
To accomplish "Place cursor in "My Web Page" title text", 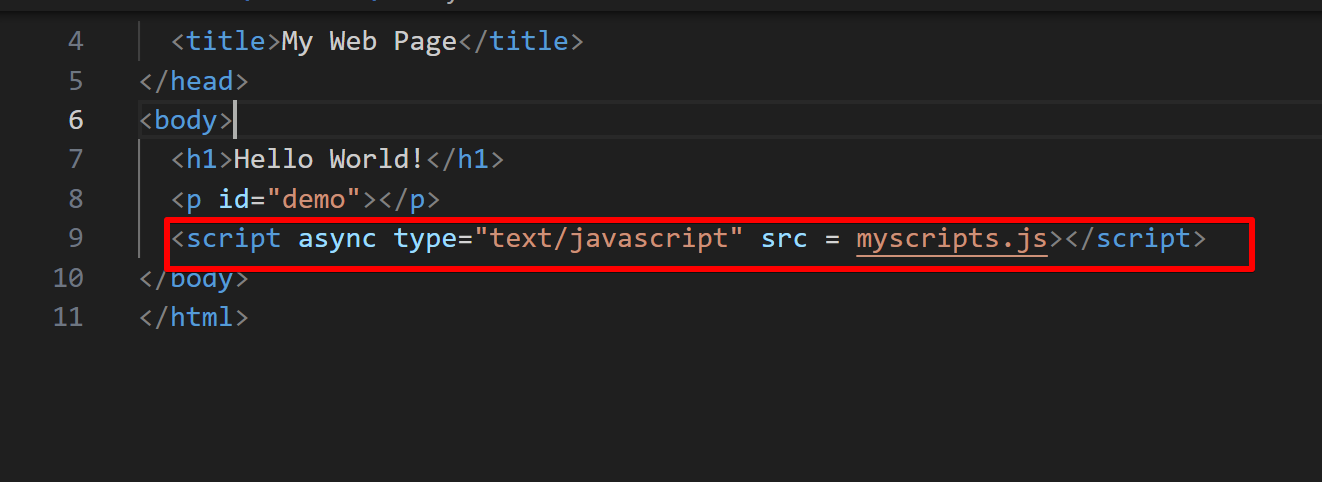I will (x=369, y=42).
